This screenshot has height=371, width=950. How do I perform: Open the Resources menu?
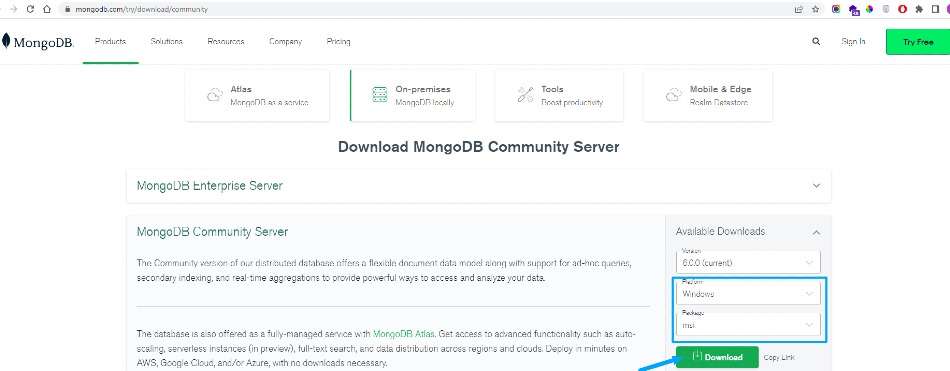coord(226,42)
